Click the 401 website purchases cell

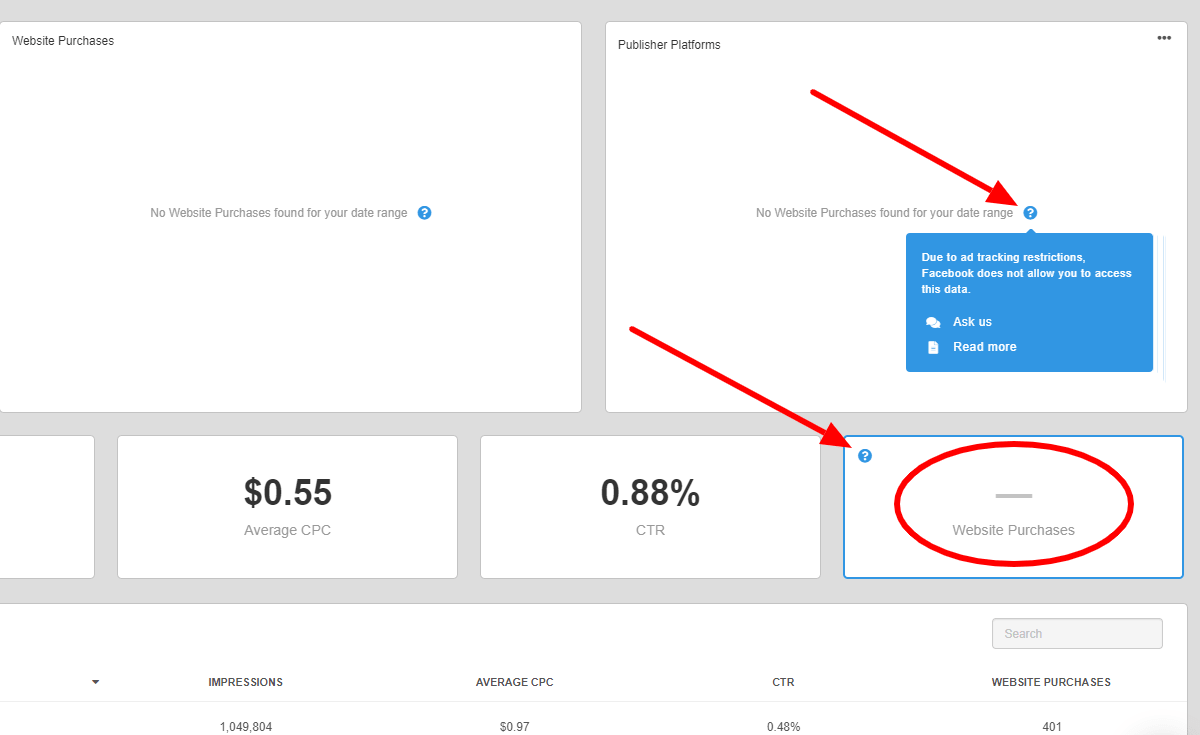1051,727
